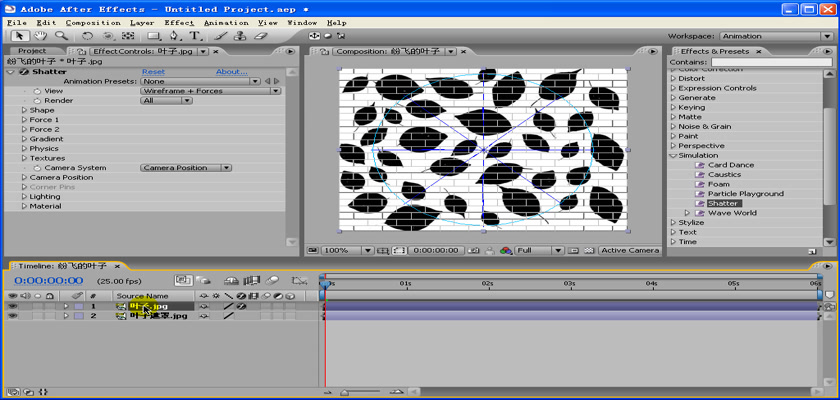The height and width of the screenshot is (400, 840).
Task: Toggle Shatter effect enable switch
Action: click(24, 72)
